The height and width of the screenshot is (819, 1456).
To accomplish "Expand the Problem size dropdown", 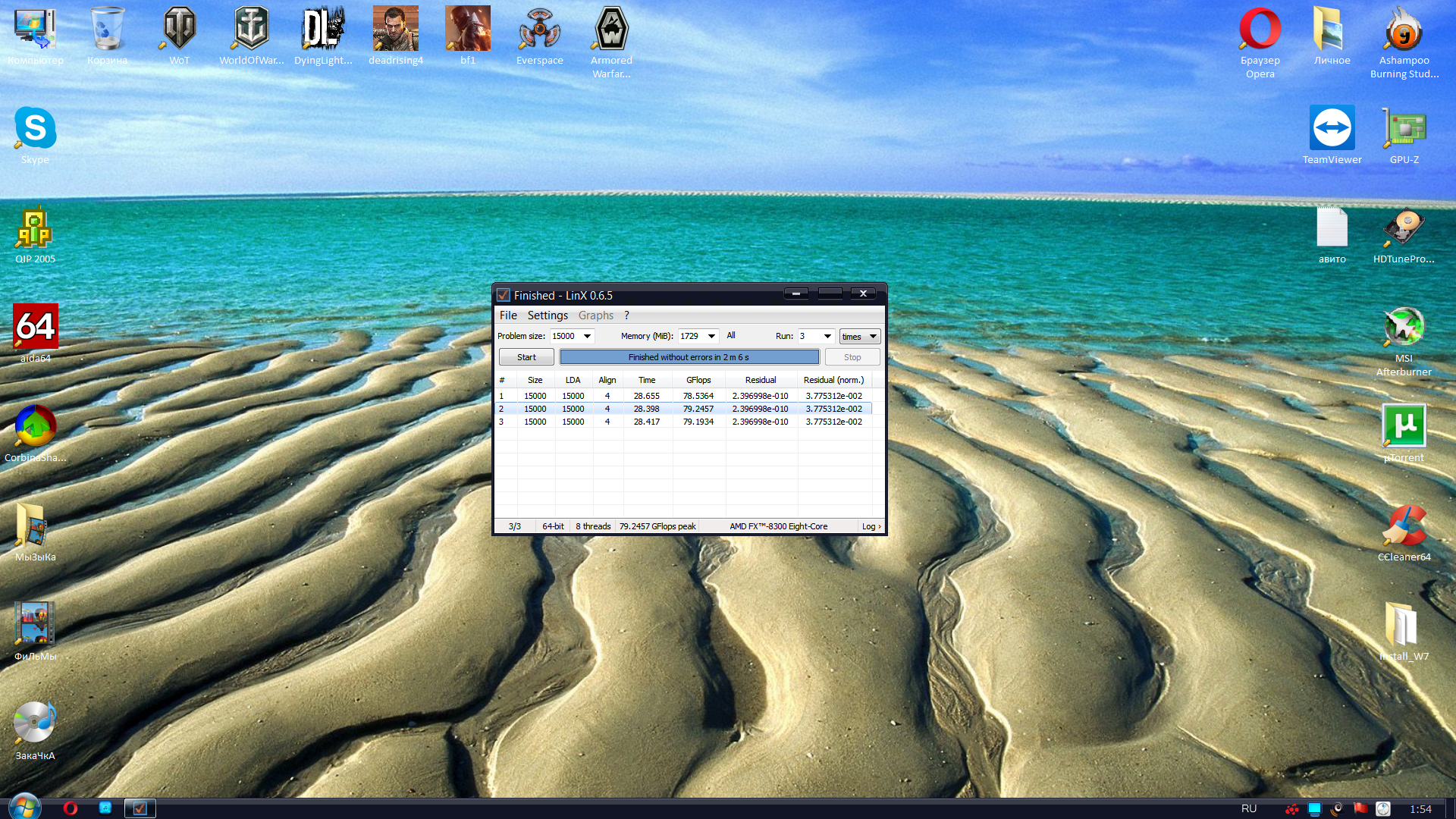I will tap(587, 336).
